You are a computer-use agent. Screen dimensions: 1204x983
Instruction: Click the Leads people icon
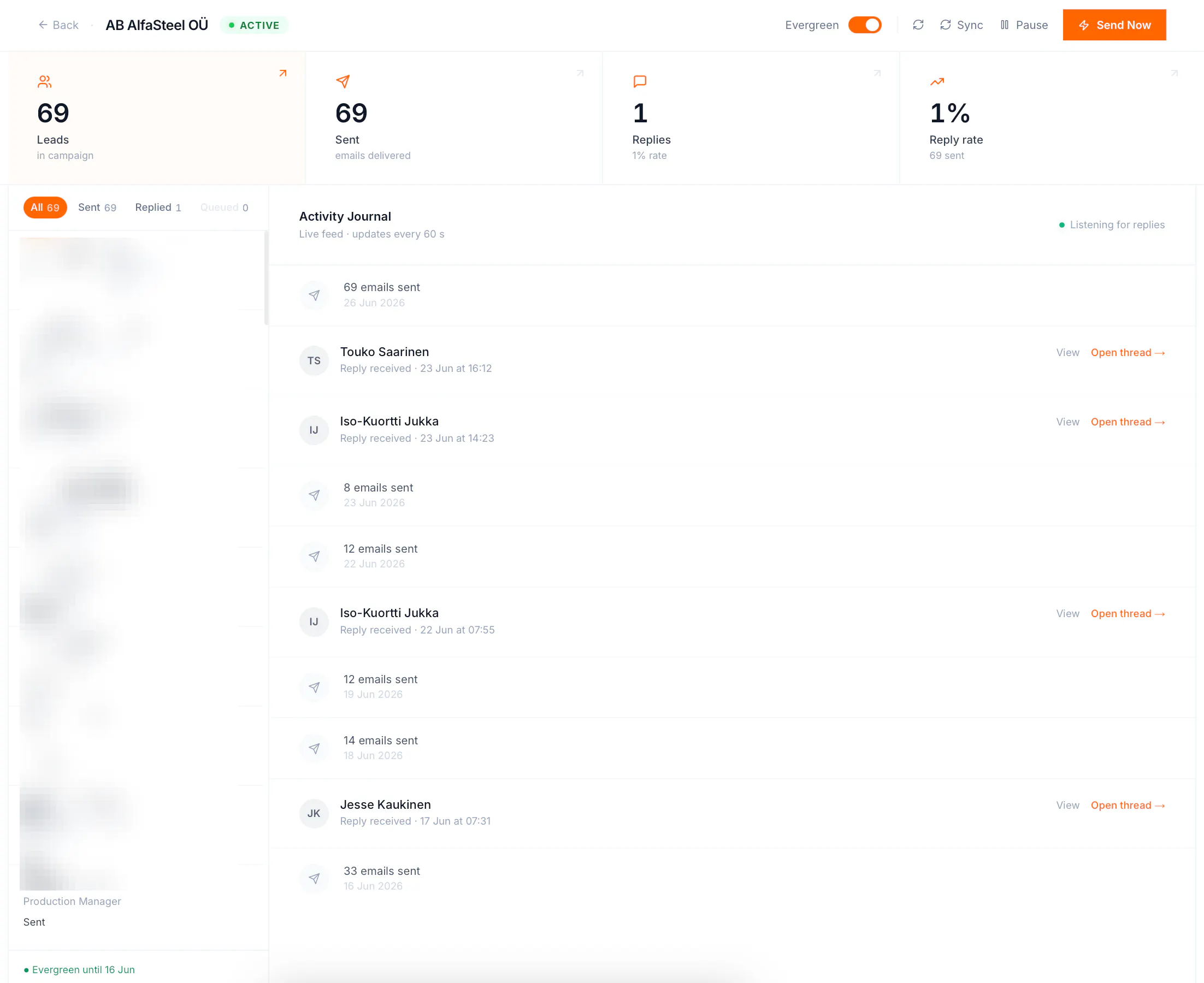pyautogui.click(x=45, y=82)
